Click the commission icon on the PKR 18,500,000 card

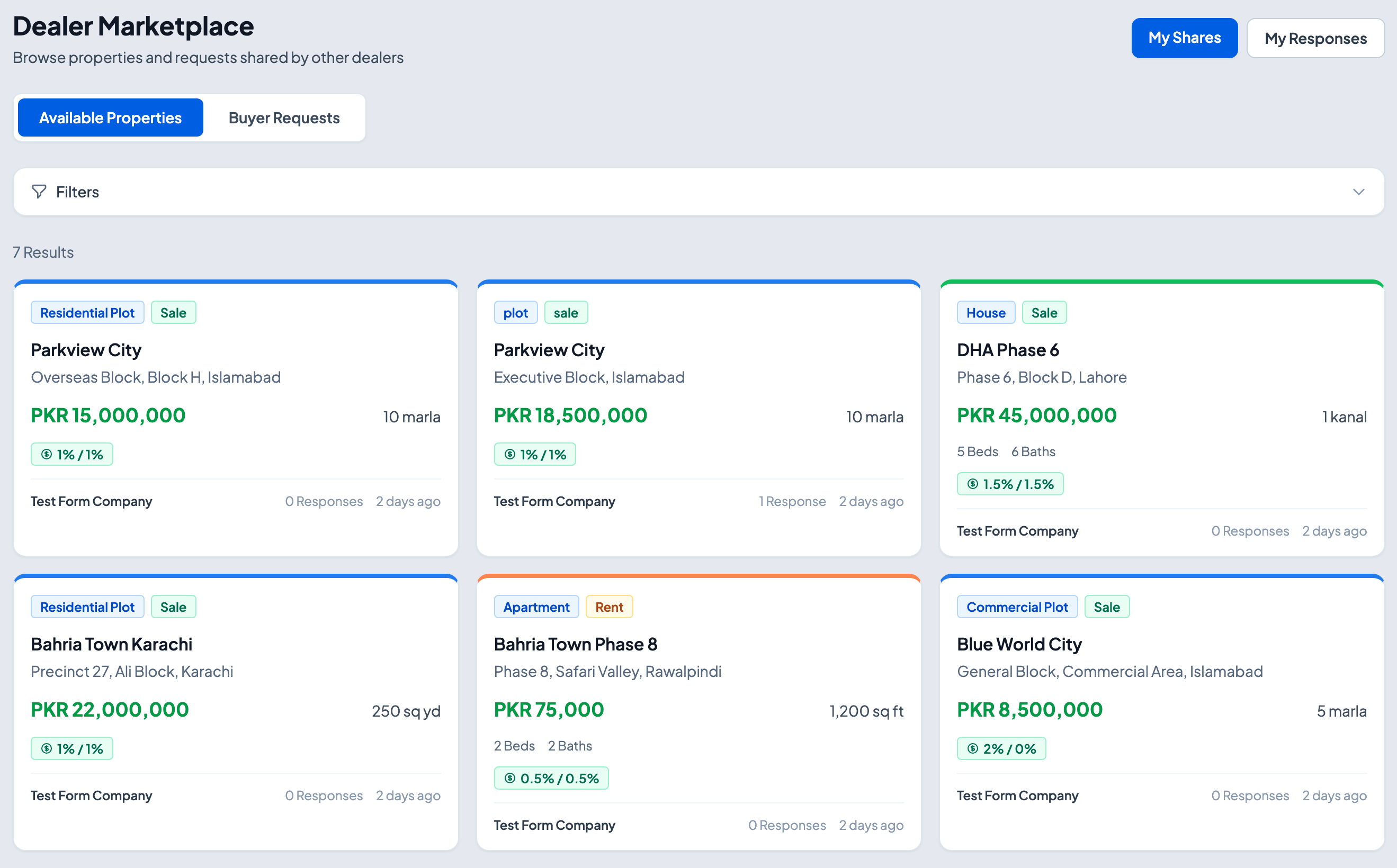[509, 455]
